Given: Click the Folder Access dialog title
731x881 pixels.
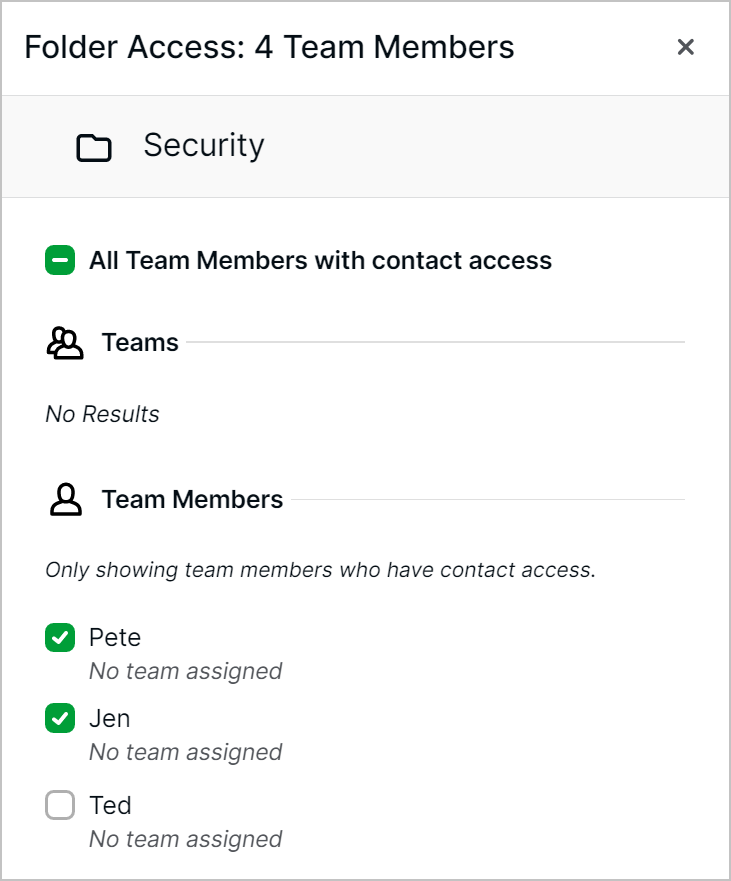Looking at the screenshot, I should click(x=269, y=47).
